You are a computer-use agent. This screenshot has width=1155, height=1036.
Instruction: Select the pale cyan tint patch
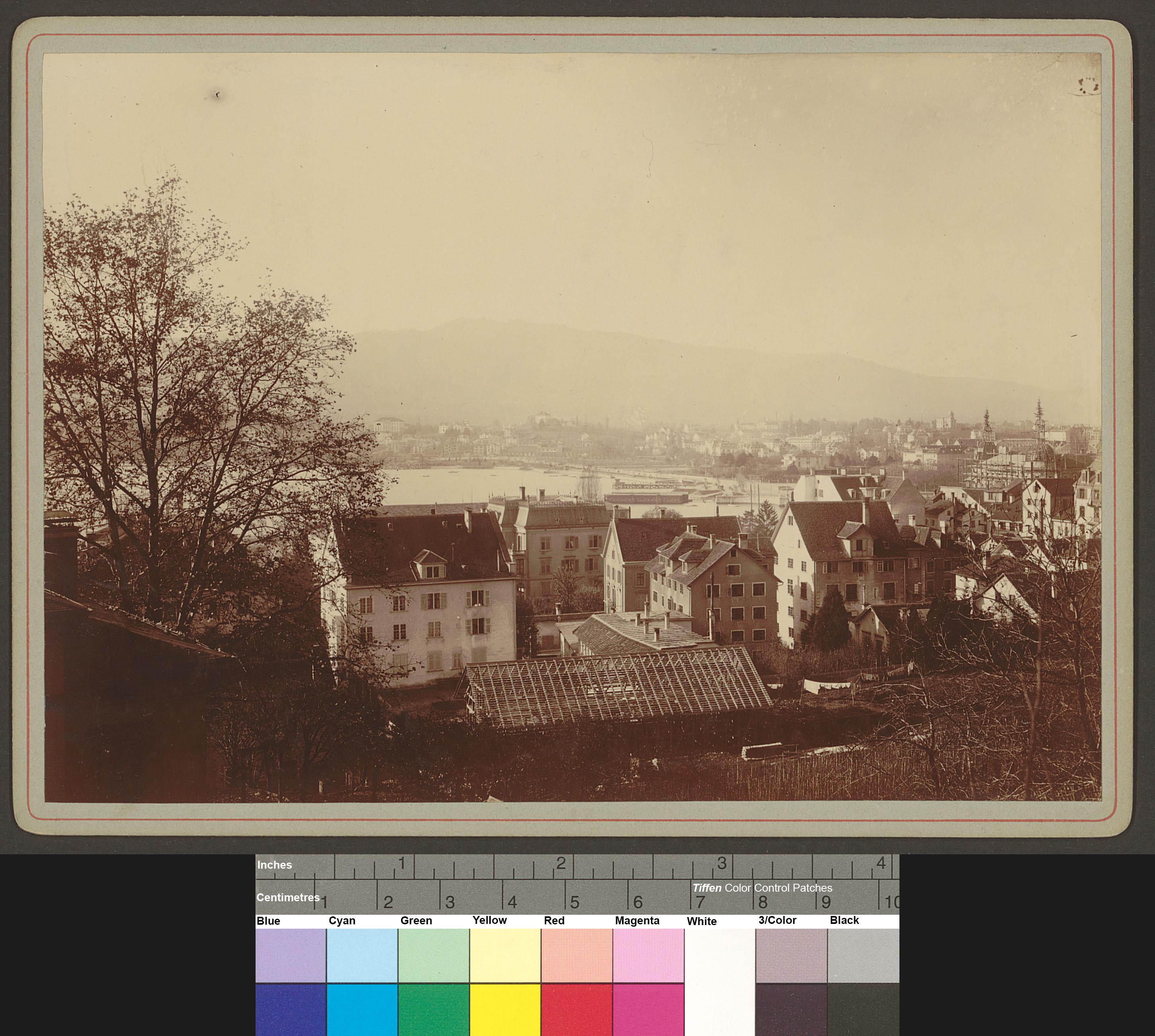click(362, 955)
